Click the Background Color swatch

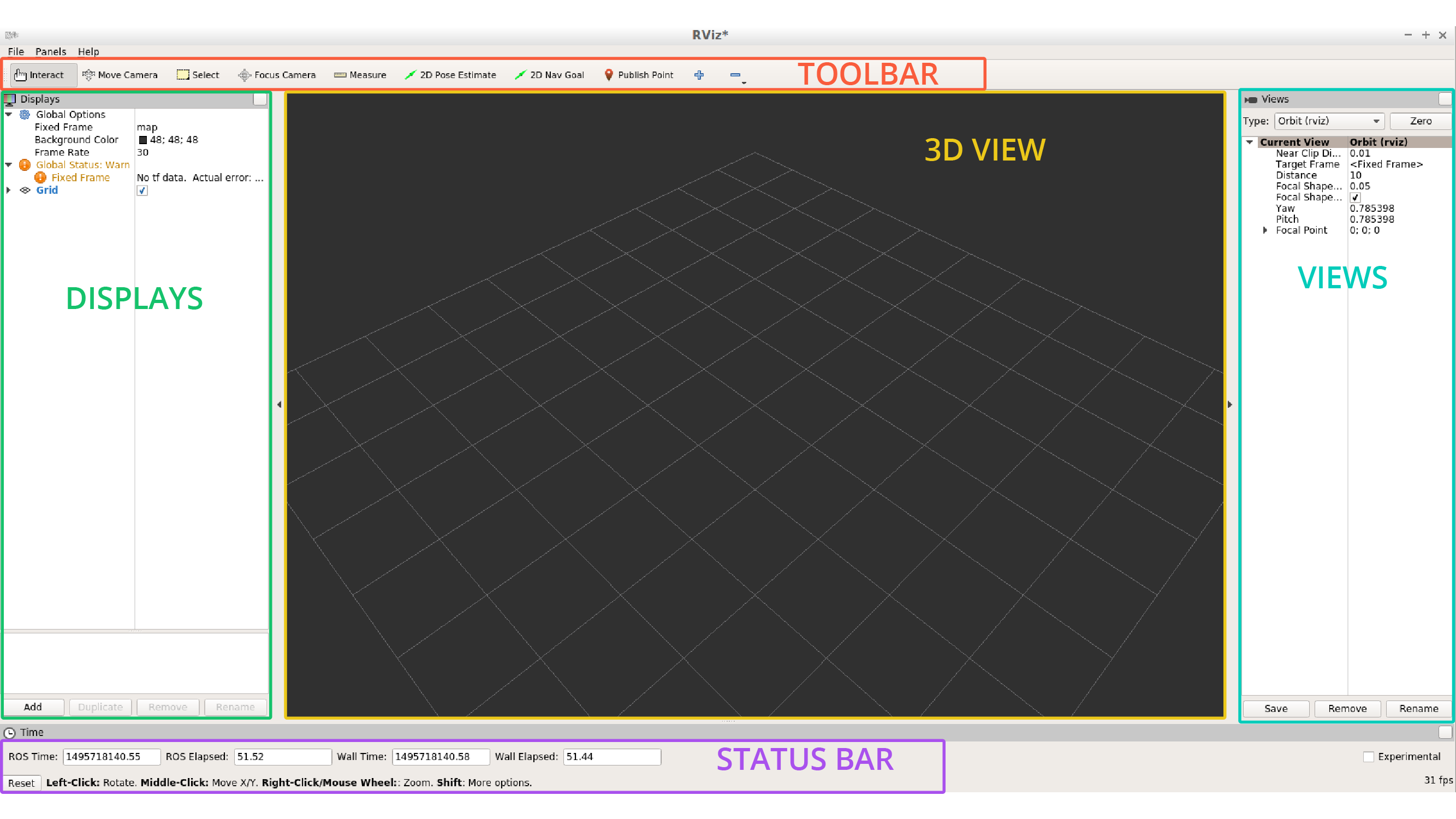tap(143, 140)
